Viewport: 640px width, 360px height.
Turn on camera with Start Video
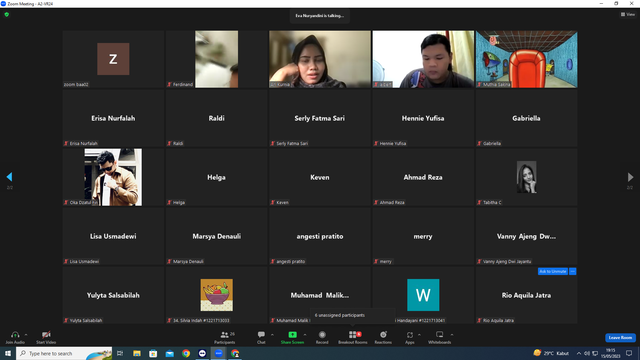pos(46,337)
